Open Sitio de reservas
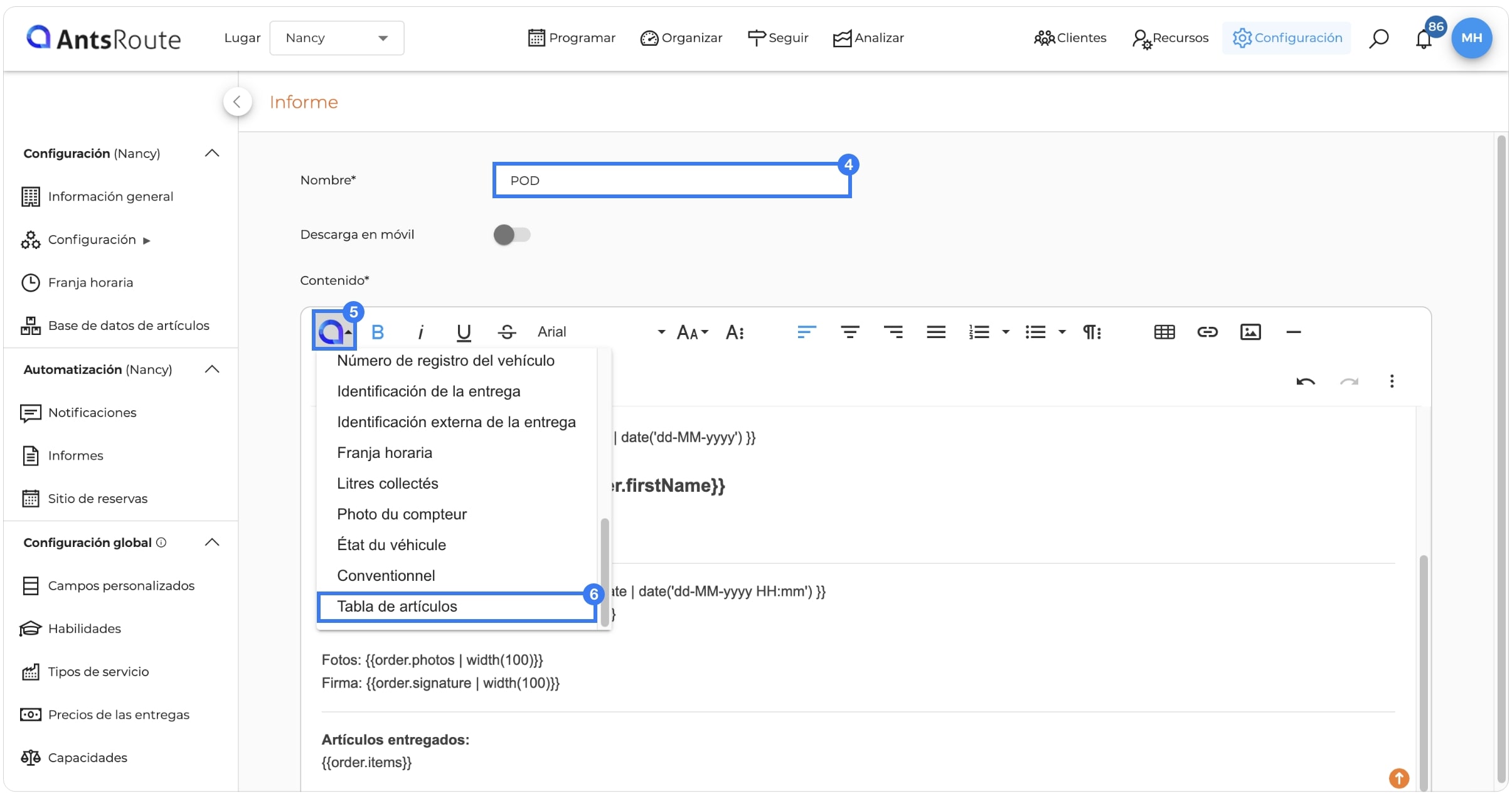This screenshot has height=796, width=1512. coord(84,499)
